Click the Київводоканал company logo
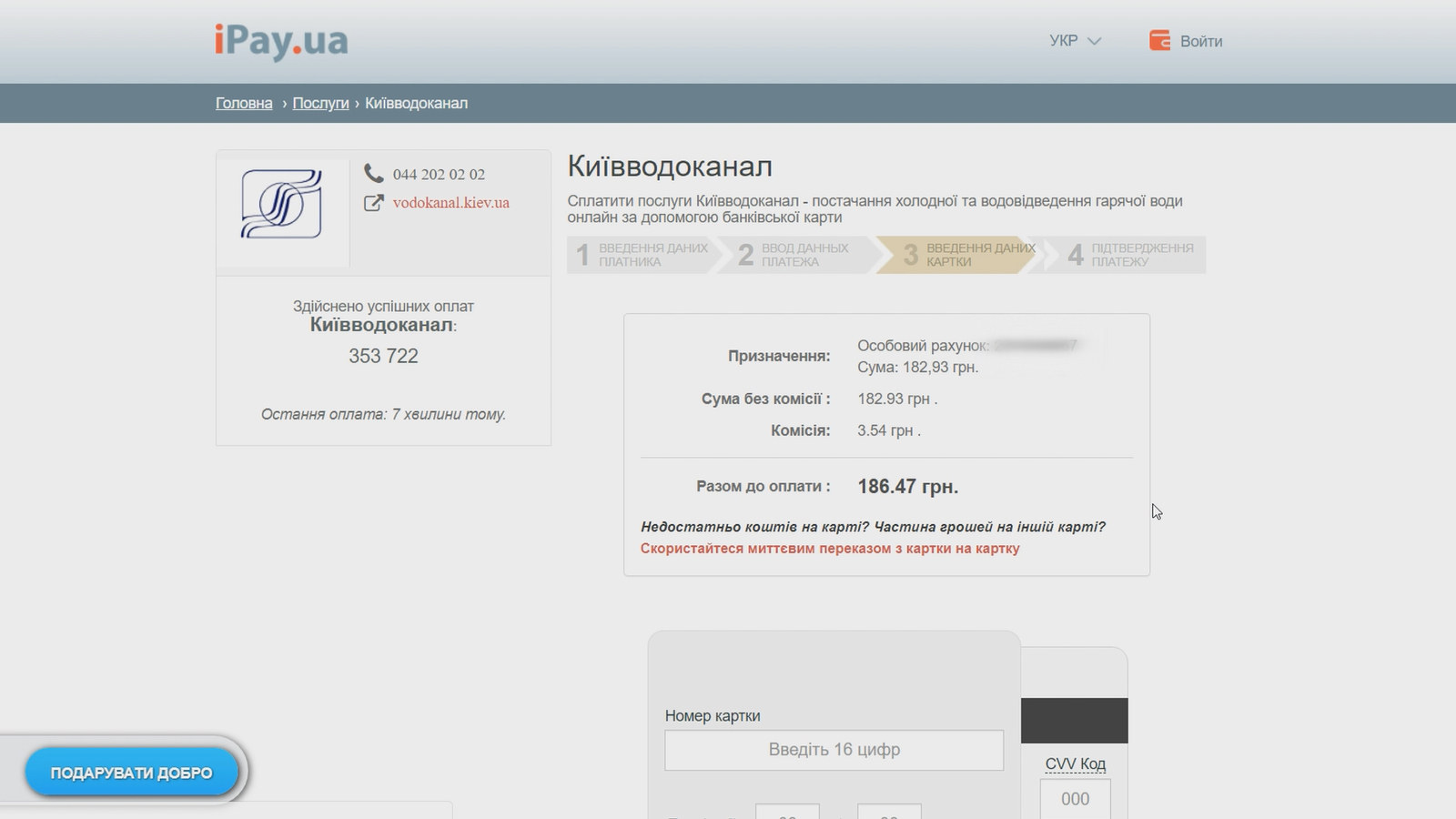The height and width of the screenshot is (819, 1456). (x=282, y=205)
